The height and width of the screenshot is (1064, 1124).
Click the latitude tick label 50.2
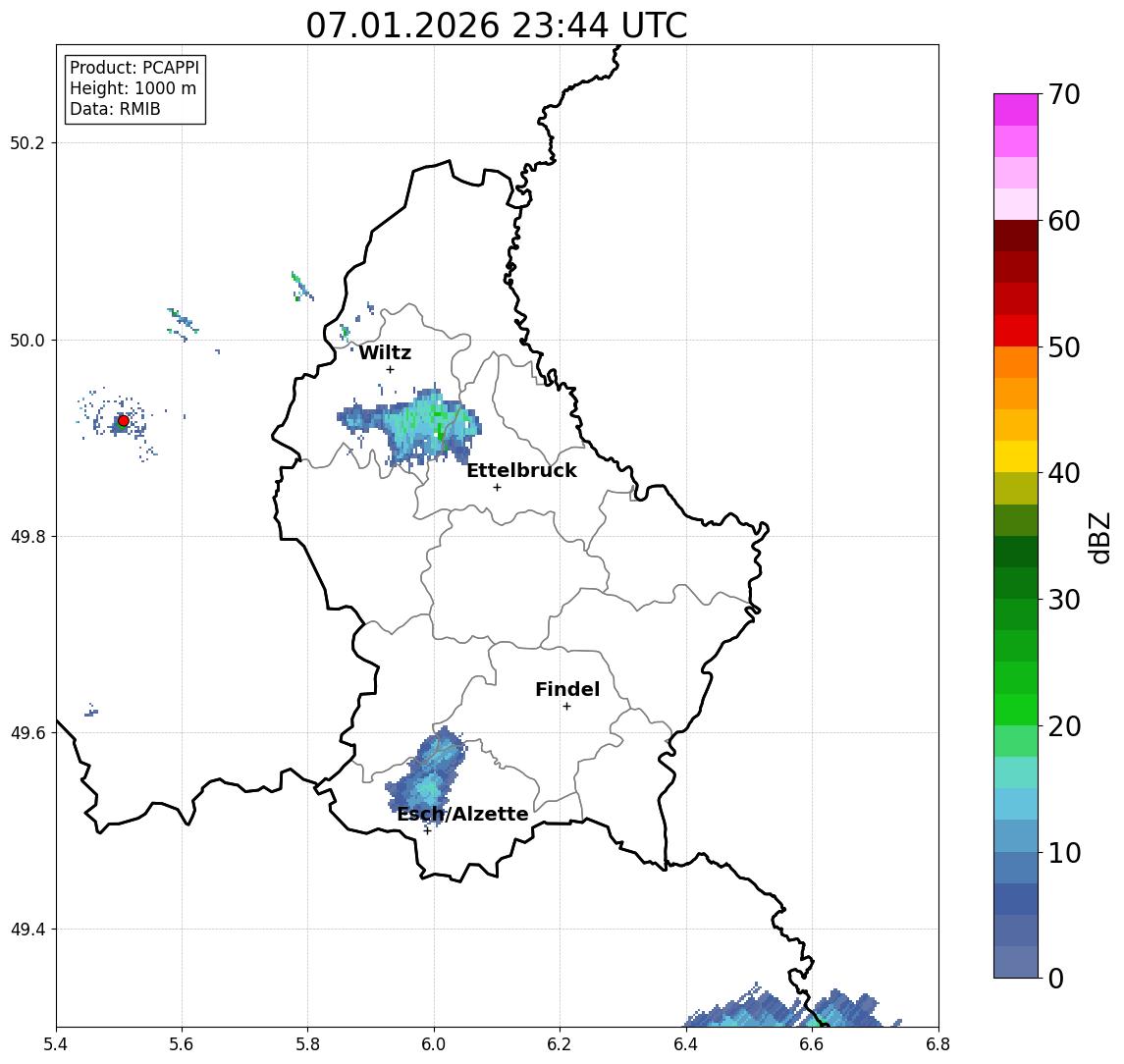click(x=27, y=142)
